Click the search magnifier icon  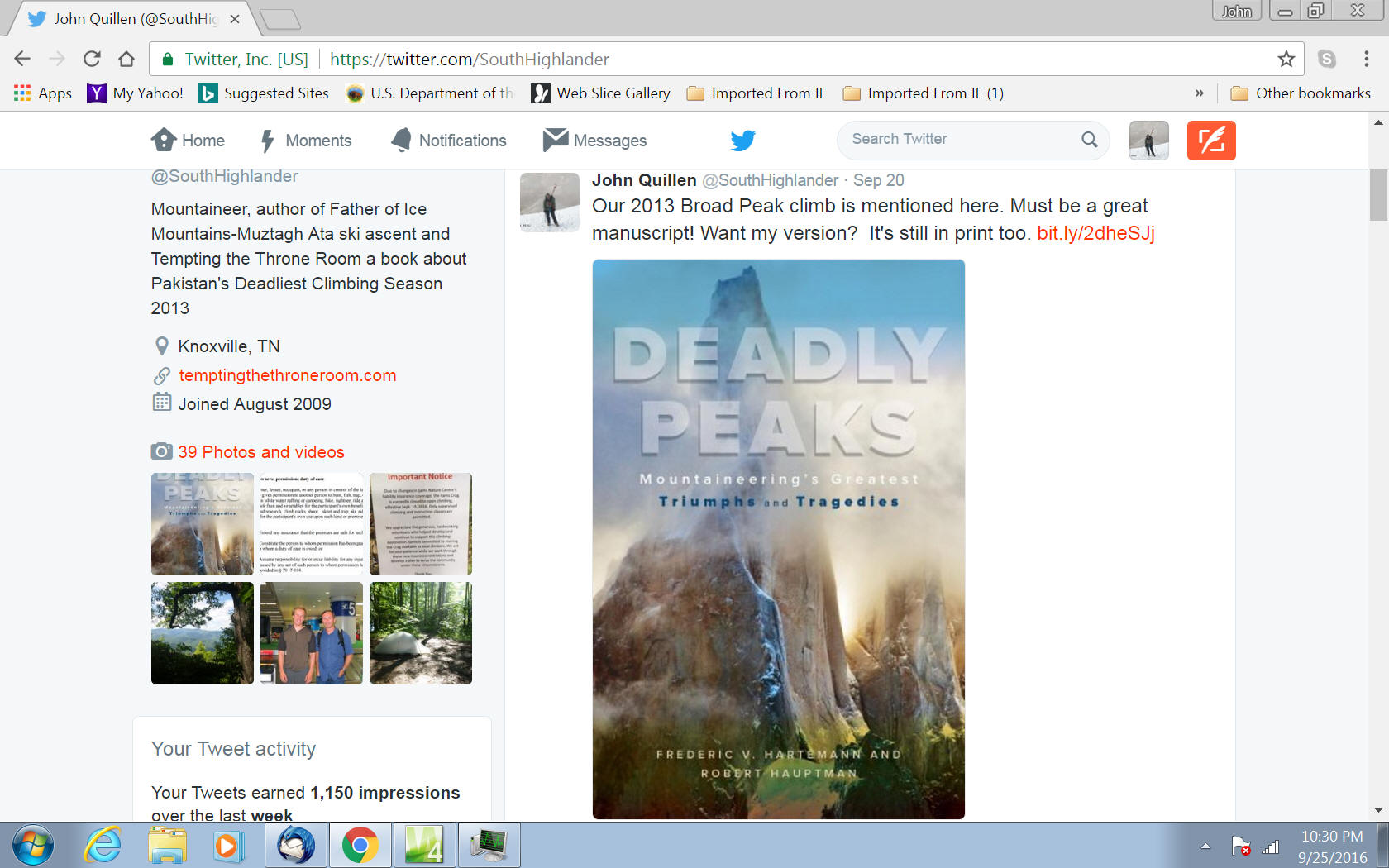point(1090,140)
